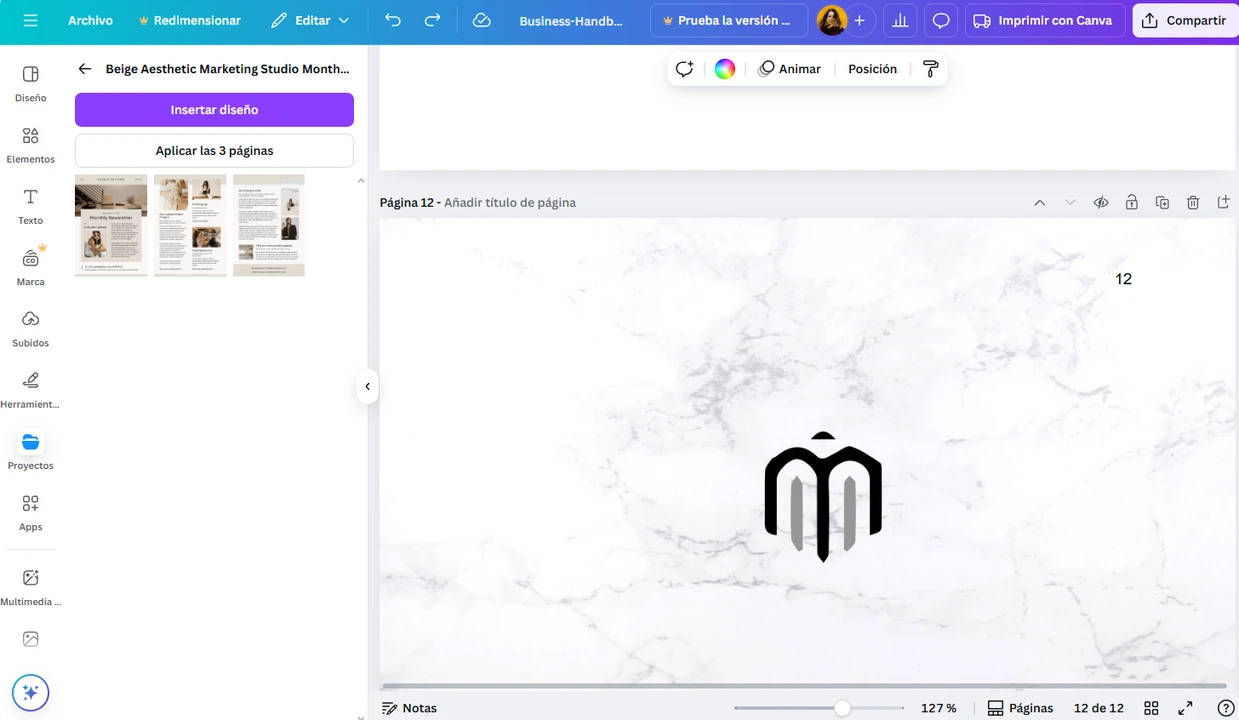Open the magic comment sparkle icon
The height and width of the screenshot is (720, 1239).
click(x=685, y=69)
